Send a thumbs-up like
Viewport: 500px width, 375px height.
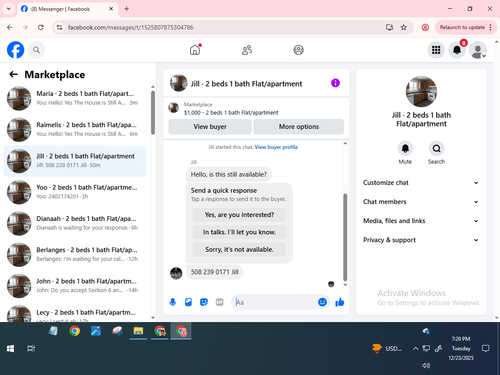tap(340, 302)
